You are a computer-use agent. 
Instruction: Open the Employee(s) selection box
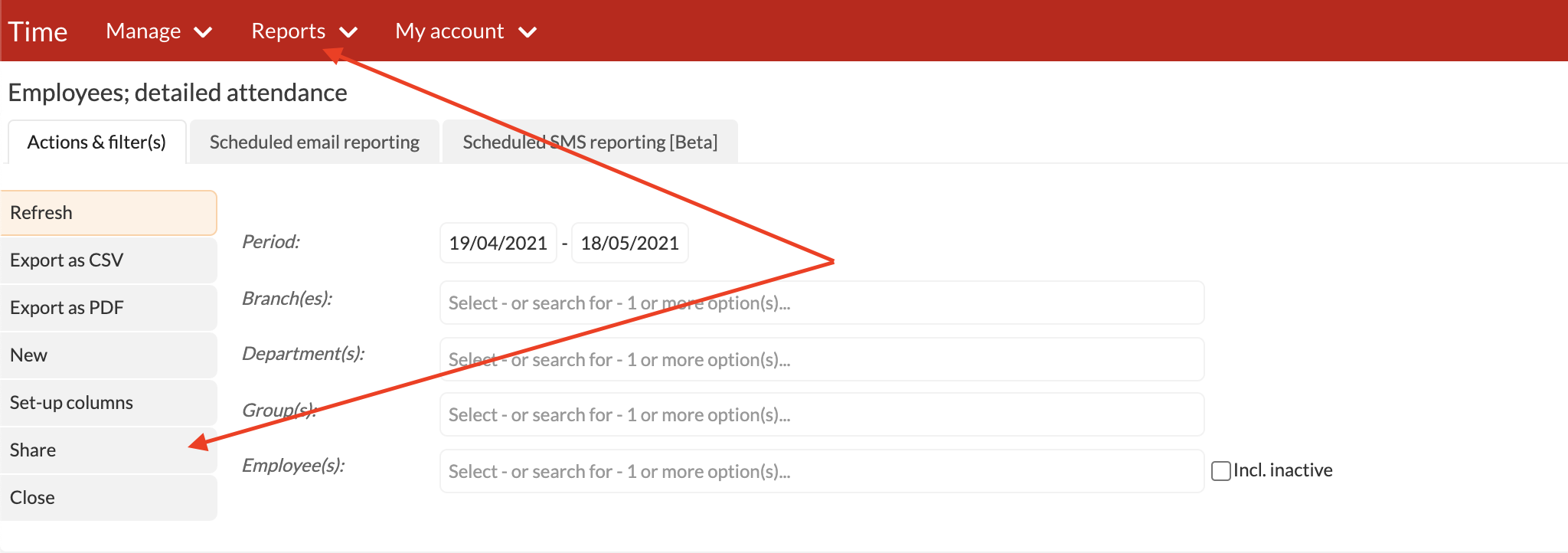tap(822, 471)
